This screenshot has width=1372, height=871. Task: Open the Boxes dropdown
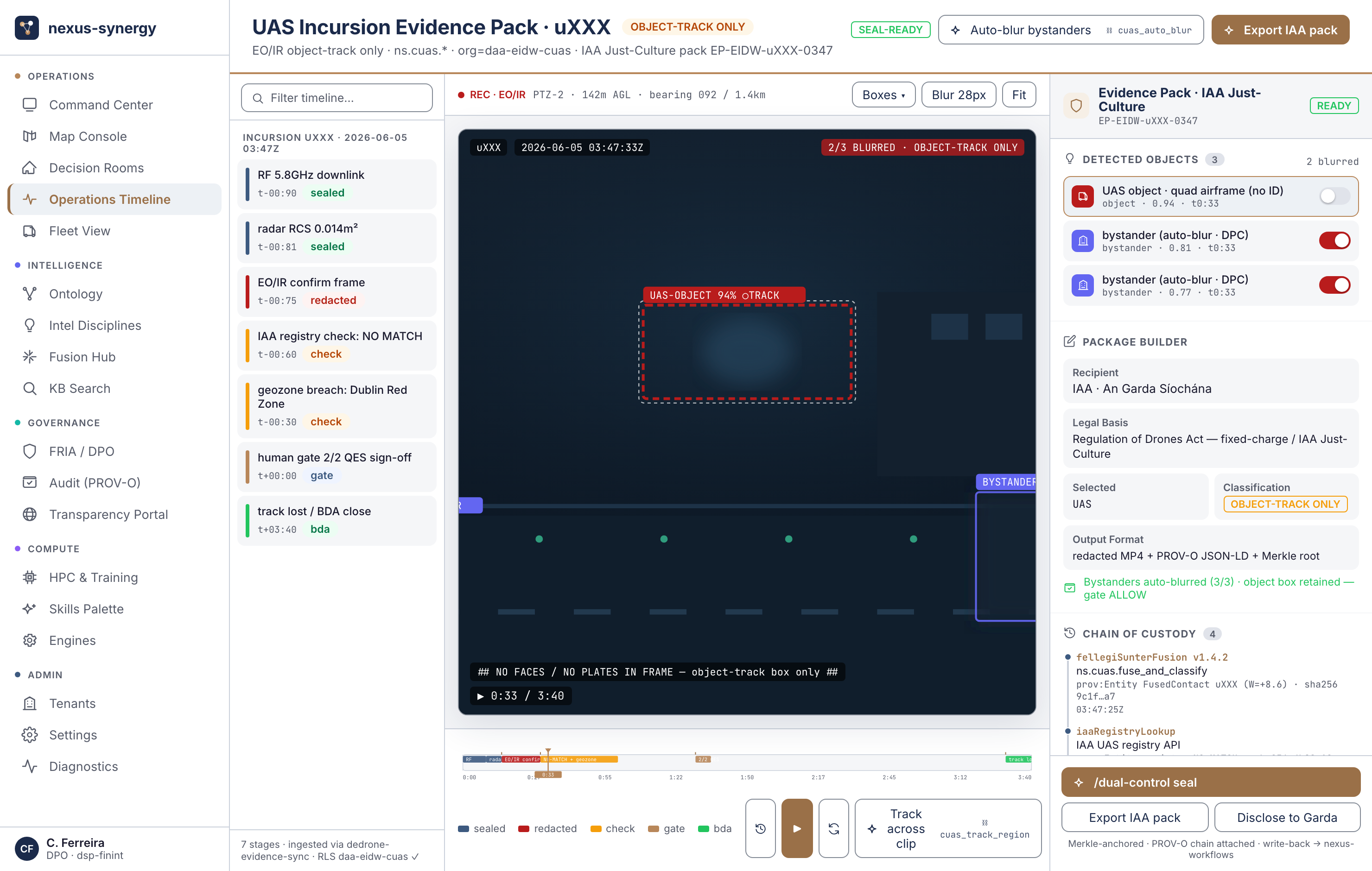(x=883, y=95)
